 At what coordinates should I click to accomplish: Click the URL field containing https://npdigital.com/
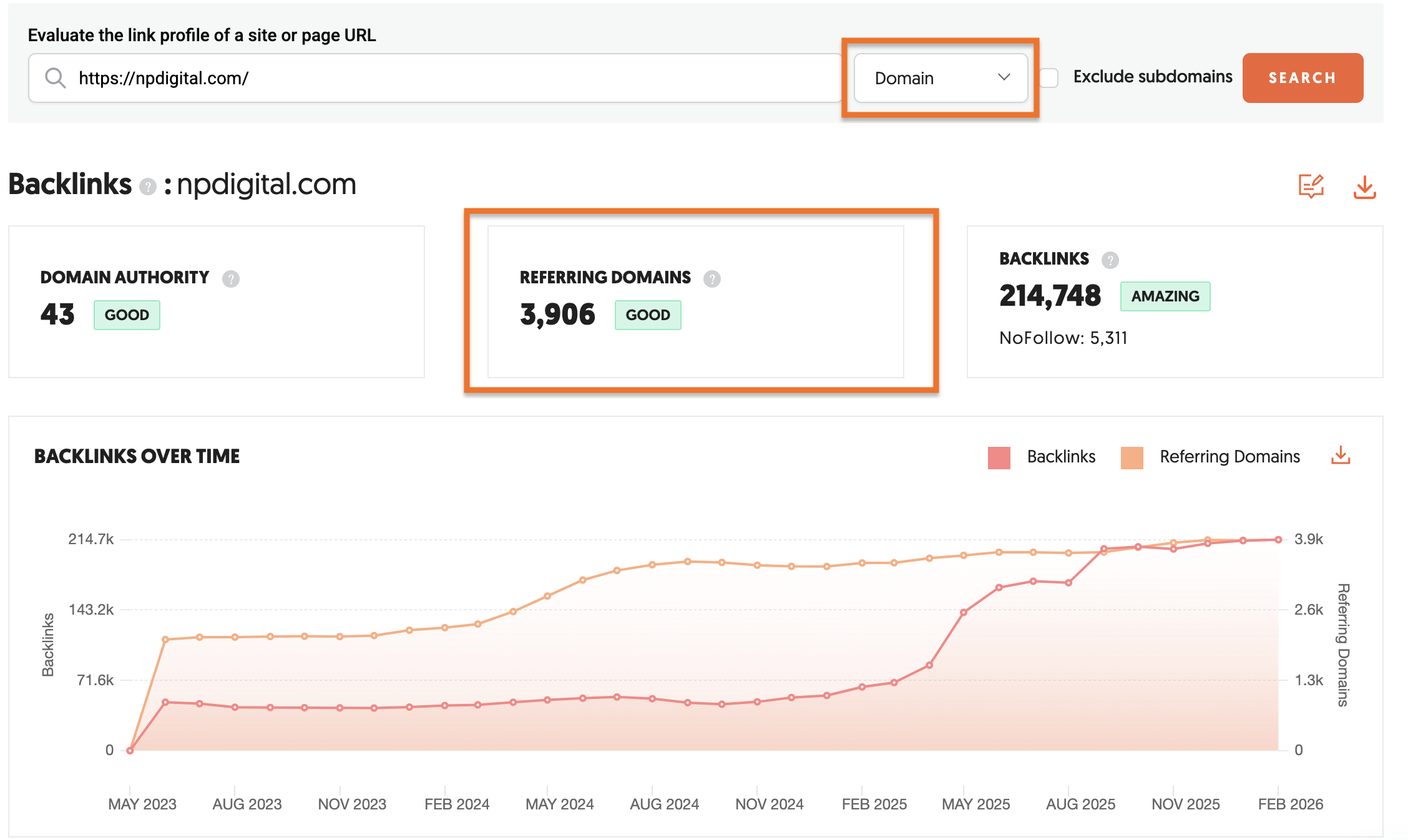[435, 78]
